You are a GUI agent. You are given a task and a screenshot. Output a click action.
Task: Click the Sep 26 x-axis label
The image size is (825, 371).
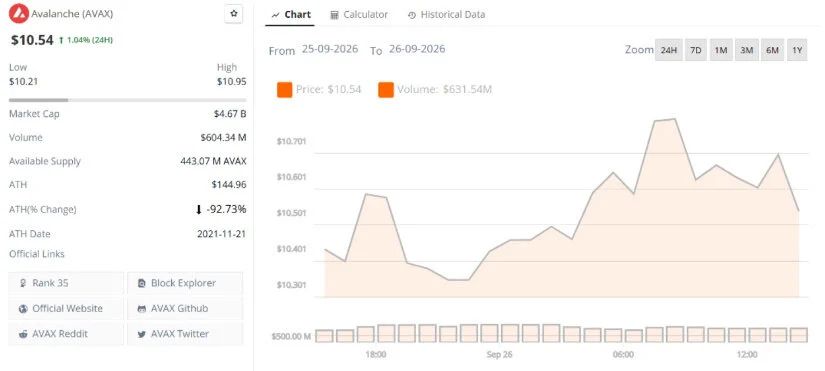point(499,355)
